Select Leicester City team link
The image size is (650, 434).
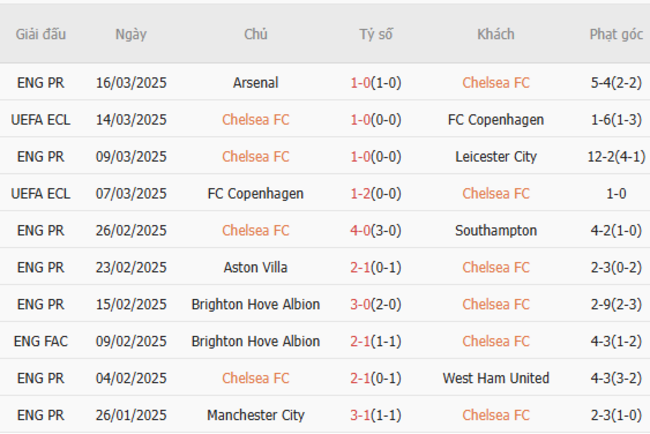pyautogui.click(x=496, y=157)
